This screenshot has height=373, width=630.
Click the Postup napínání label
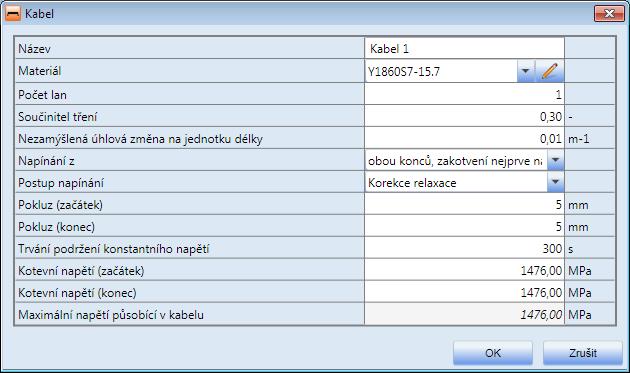coord(61,183)
